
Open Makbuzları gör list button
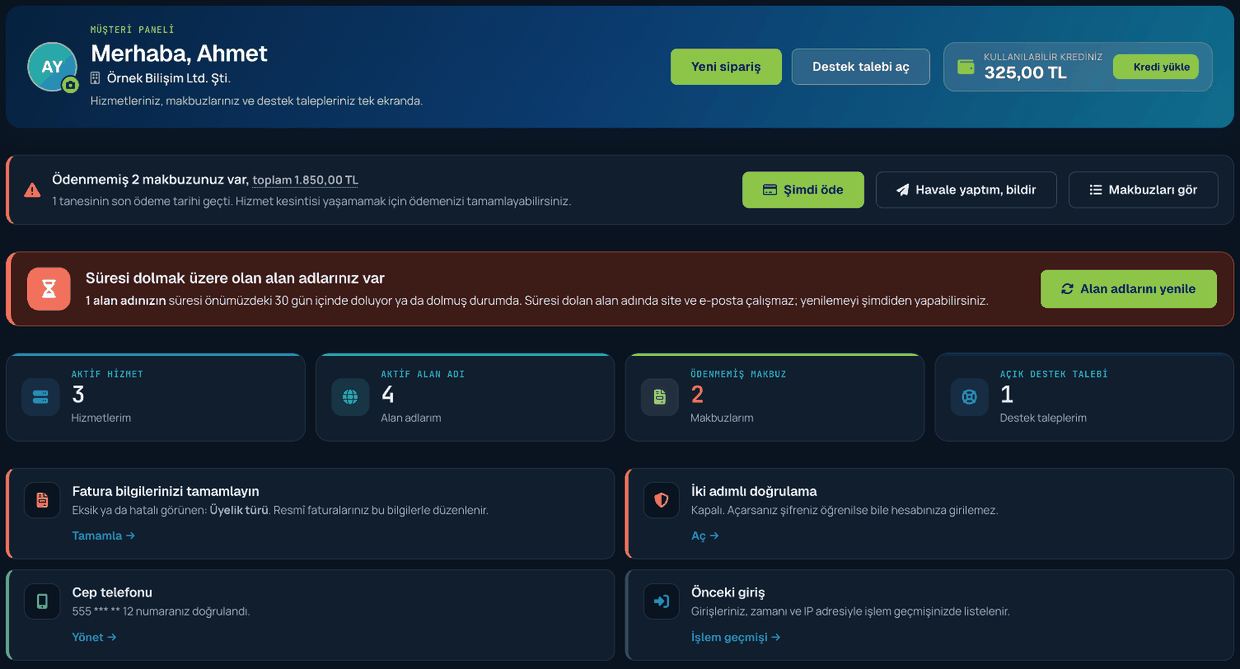pyautogui.click(x=1143, y=190)
